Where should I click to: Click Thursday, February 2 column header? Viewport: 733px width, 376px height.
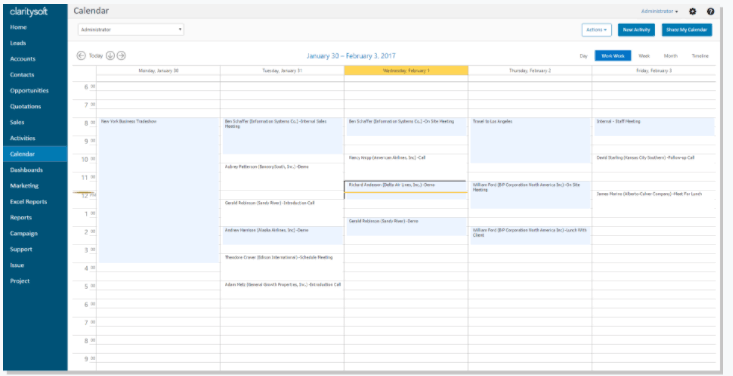530,70
